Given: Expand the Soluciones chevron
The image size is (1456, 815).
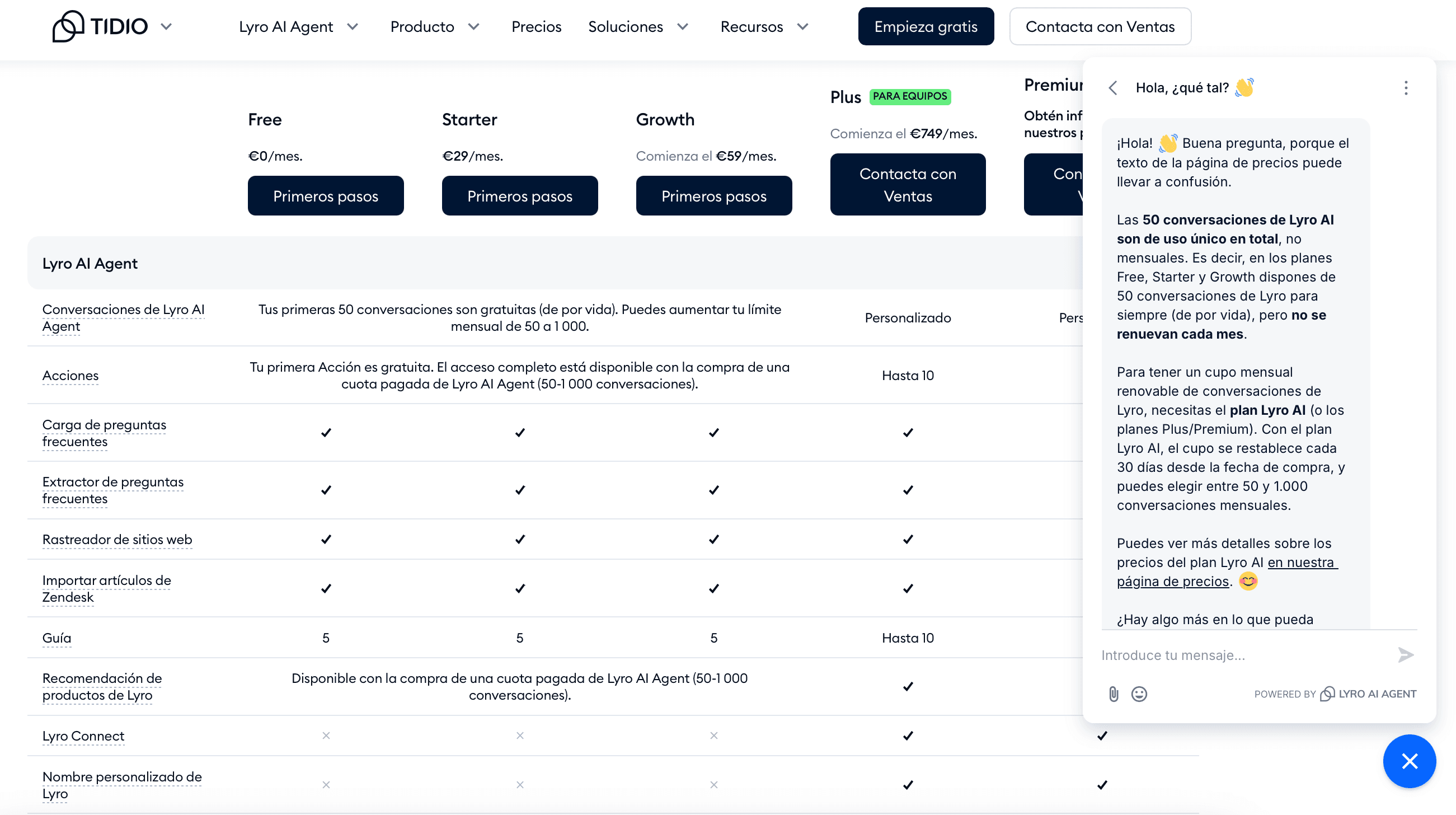Looking at the screenshot, I should pos(683,26).
